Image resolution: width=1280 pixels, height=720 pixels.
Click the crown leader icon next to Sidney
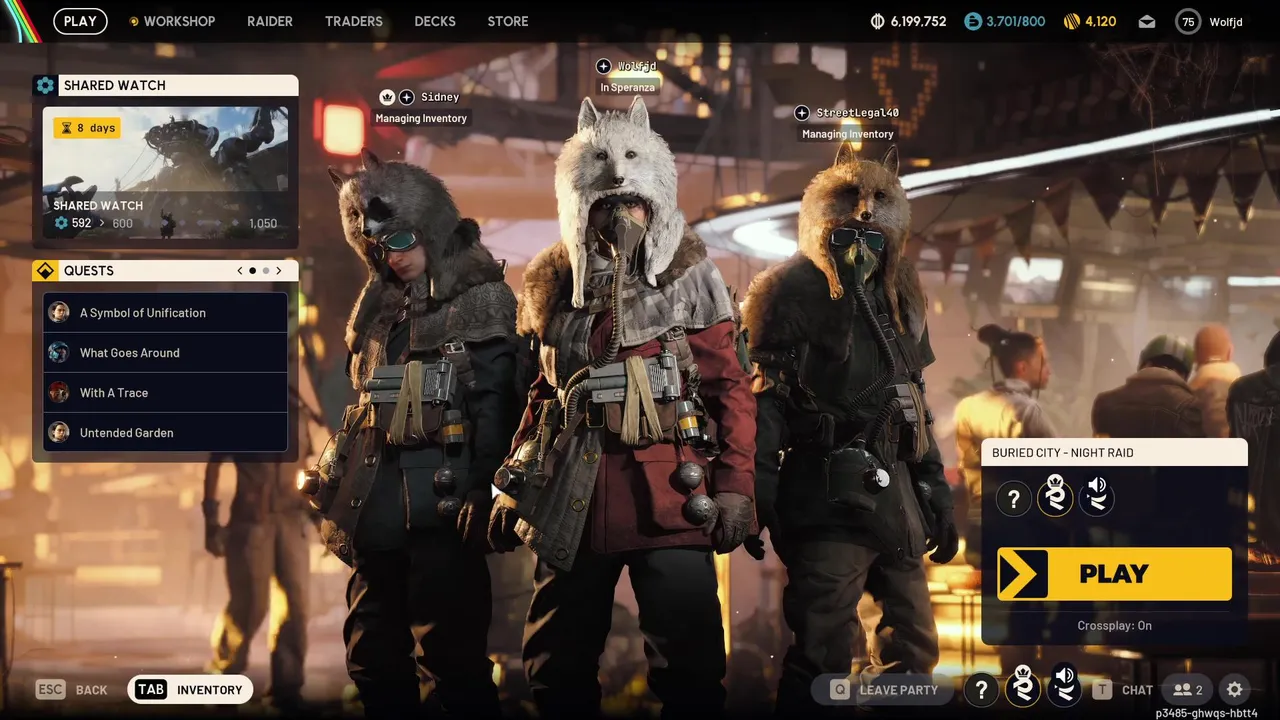(387, 97)
